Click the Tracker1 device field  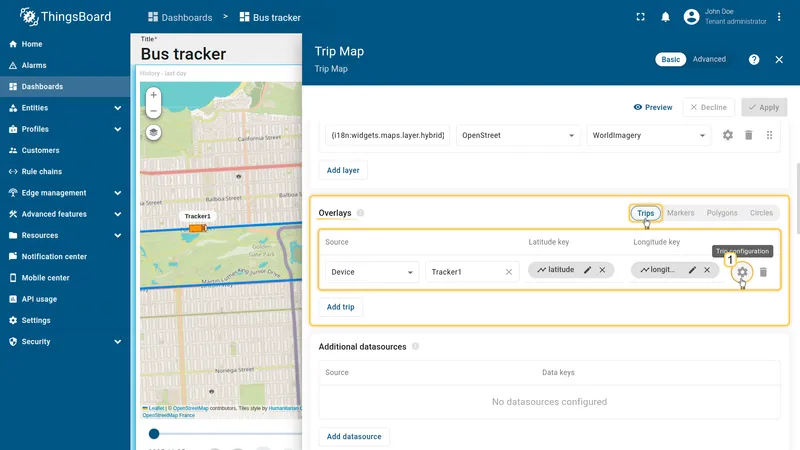click(x=467, y=272)
